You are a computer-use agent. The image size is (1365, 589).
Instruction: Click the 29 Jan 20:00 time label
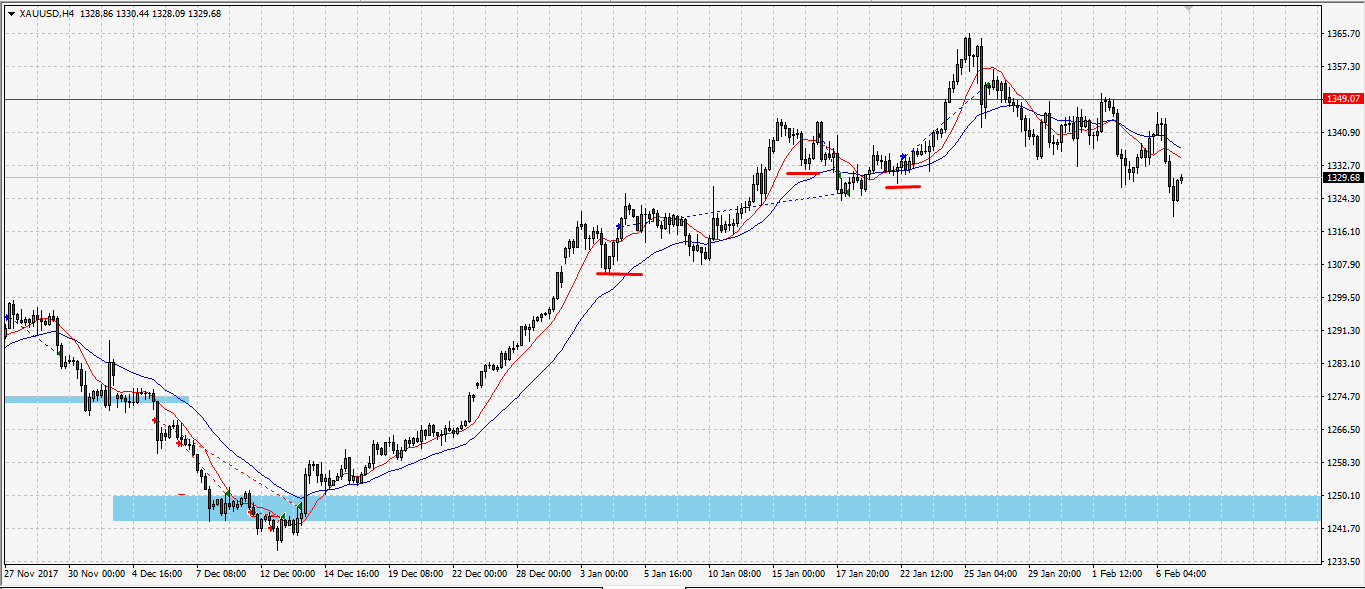(x=1056, y=574)
